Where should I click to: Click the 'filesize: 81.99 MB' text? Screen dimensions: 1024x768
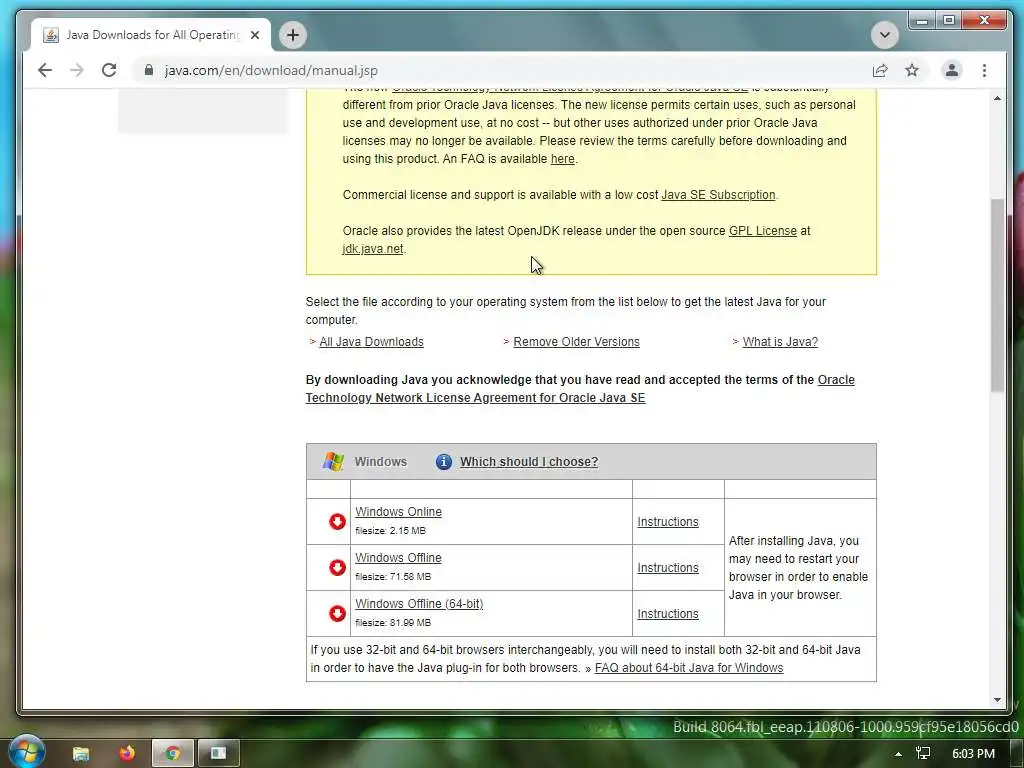point(393,622)
